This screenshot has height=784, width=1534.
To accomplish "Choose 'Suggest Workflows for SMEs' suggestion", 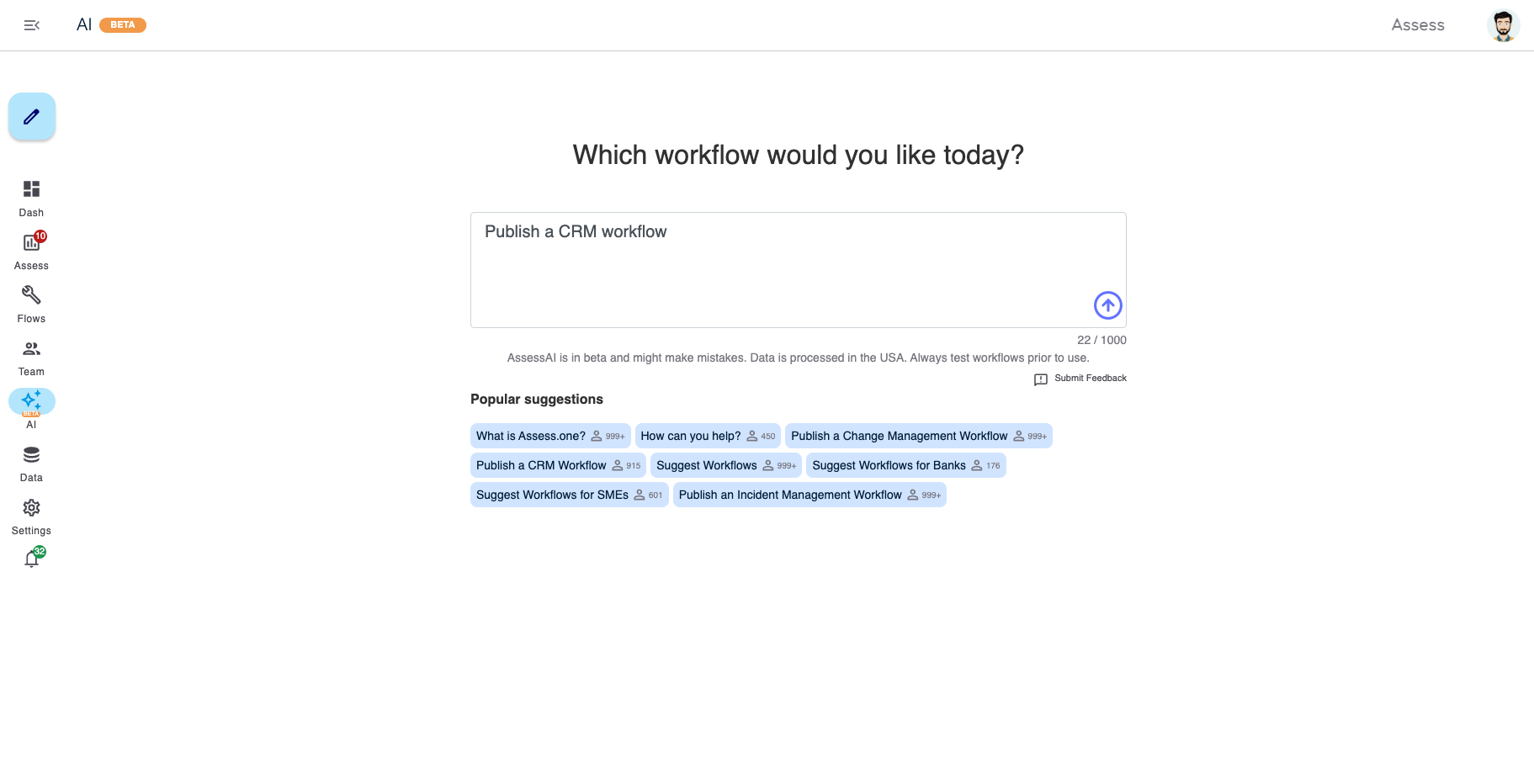I will pyautogui.click(x=569, y=495).
